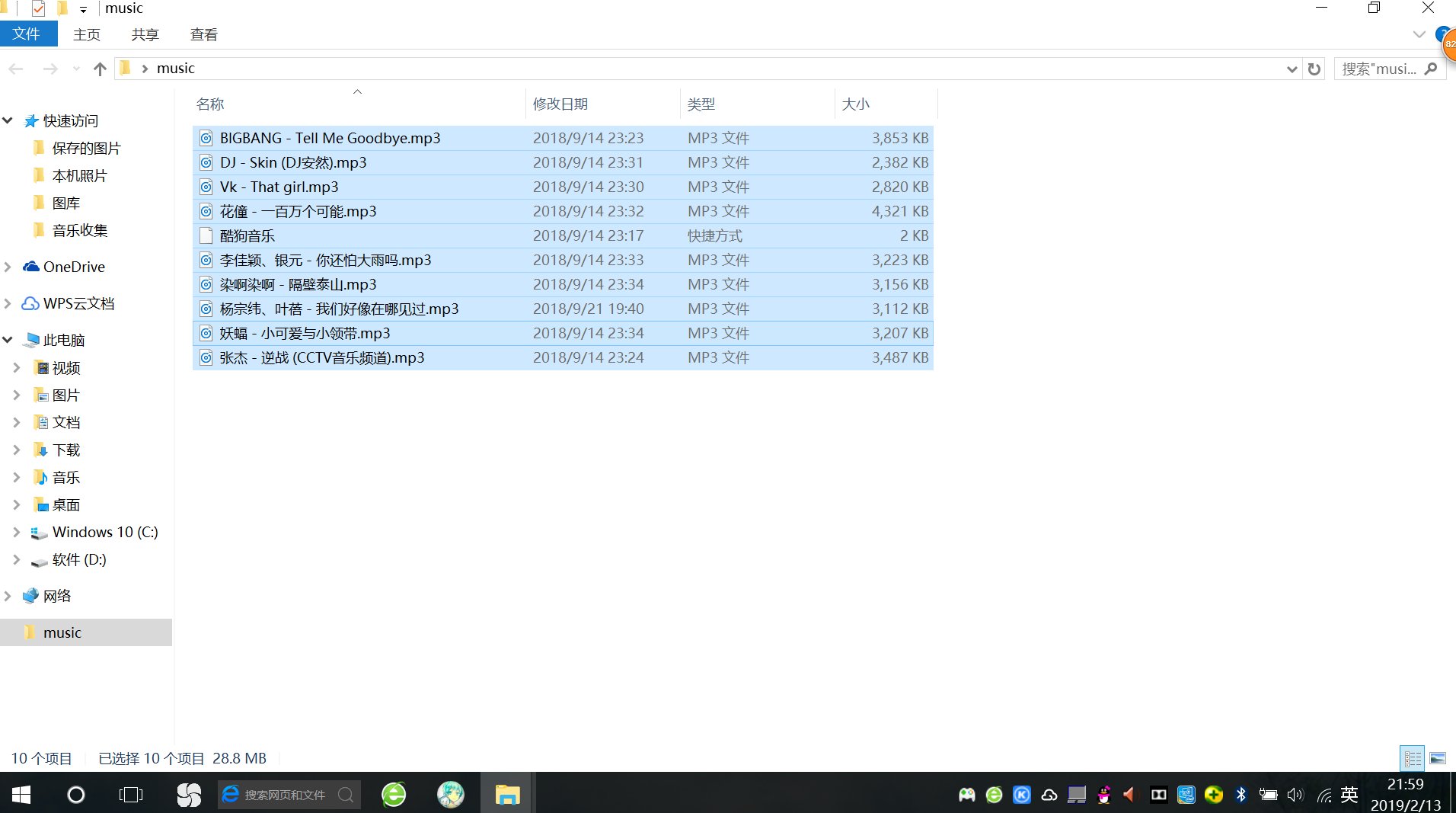Screen dimensions: 1456x813
Task: Expand the OneDrive sidebar entry
Action: click(x=8, y=267)
